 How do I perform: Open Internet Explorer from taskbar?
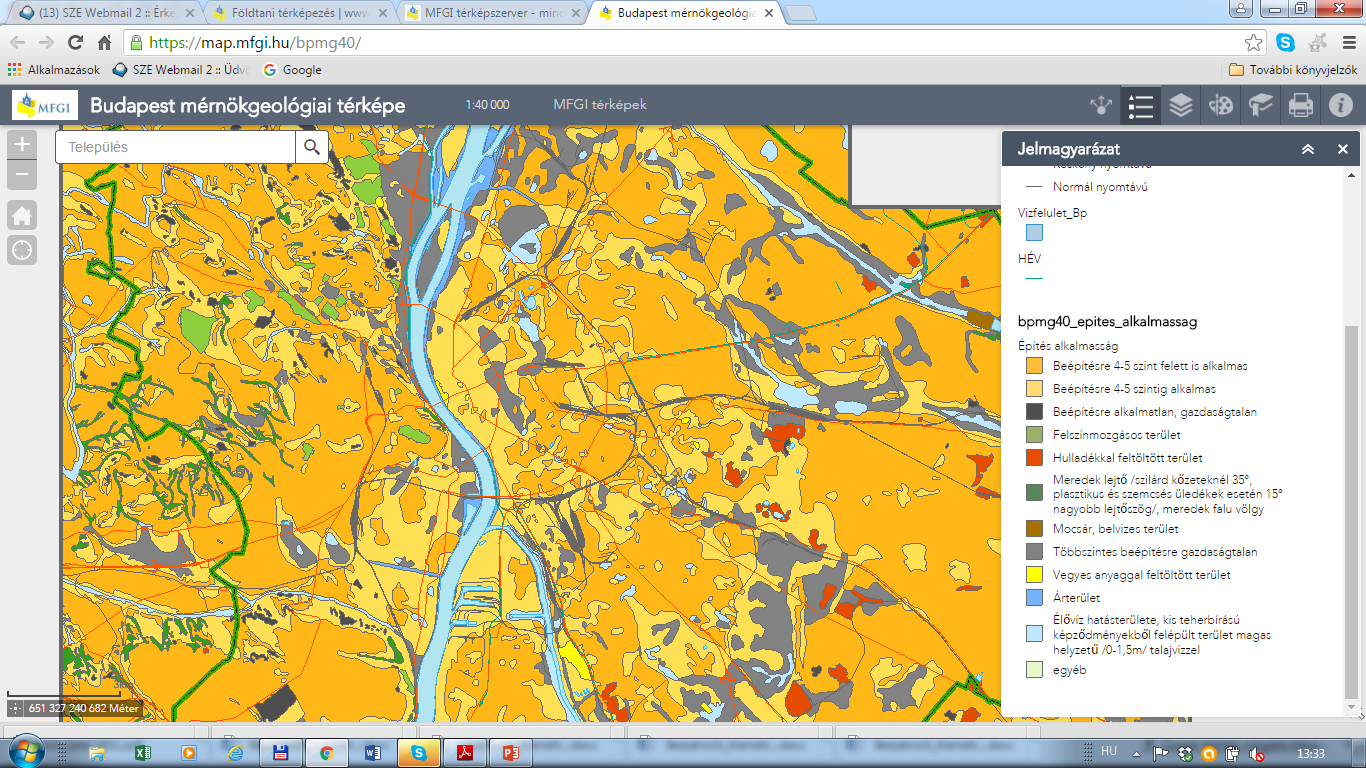tap(236, 752)
